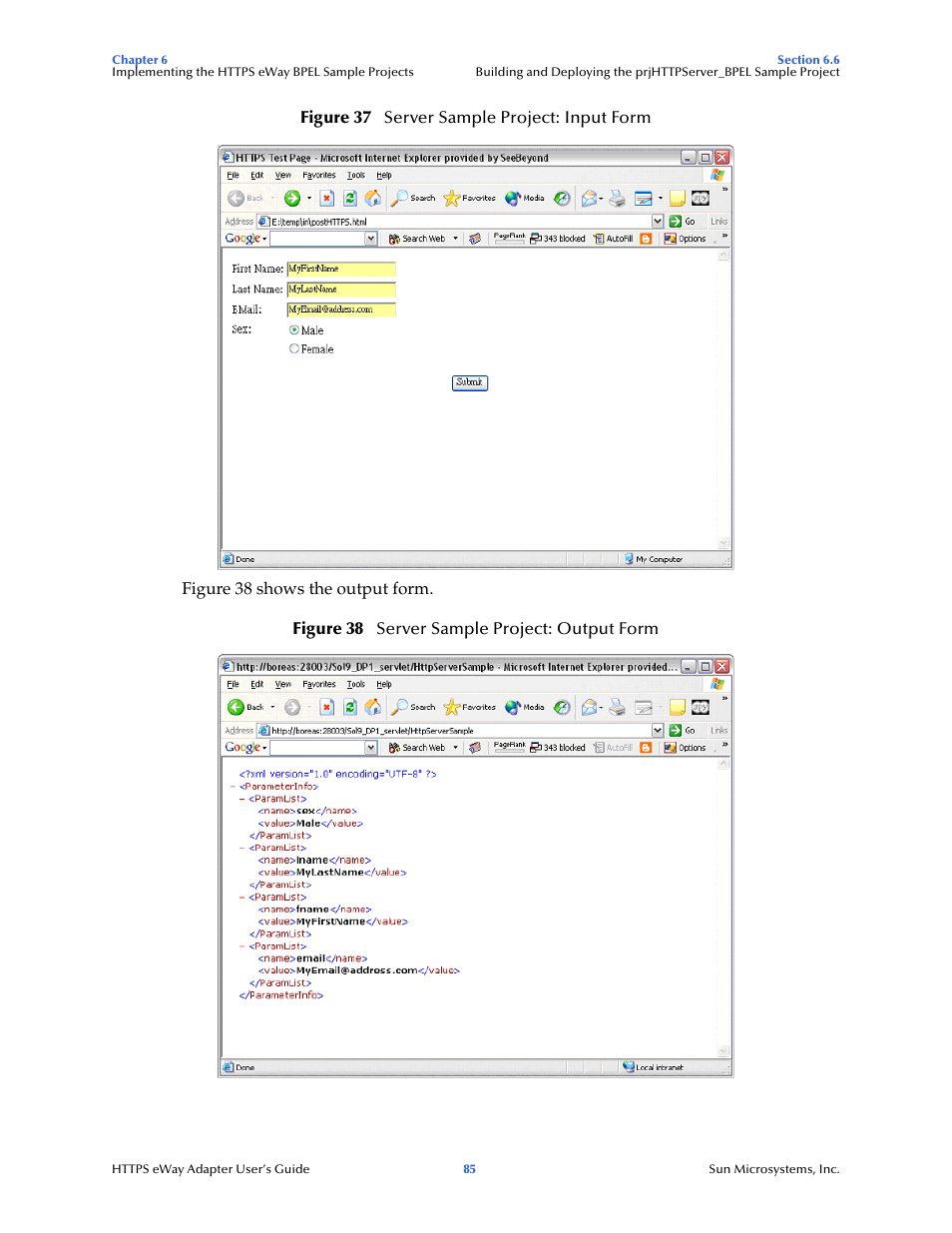Go Home in HTTPS Test Page window
The width and height of the screenshot is (952, 1233).
(x=372, y=198)
